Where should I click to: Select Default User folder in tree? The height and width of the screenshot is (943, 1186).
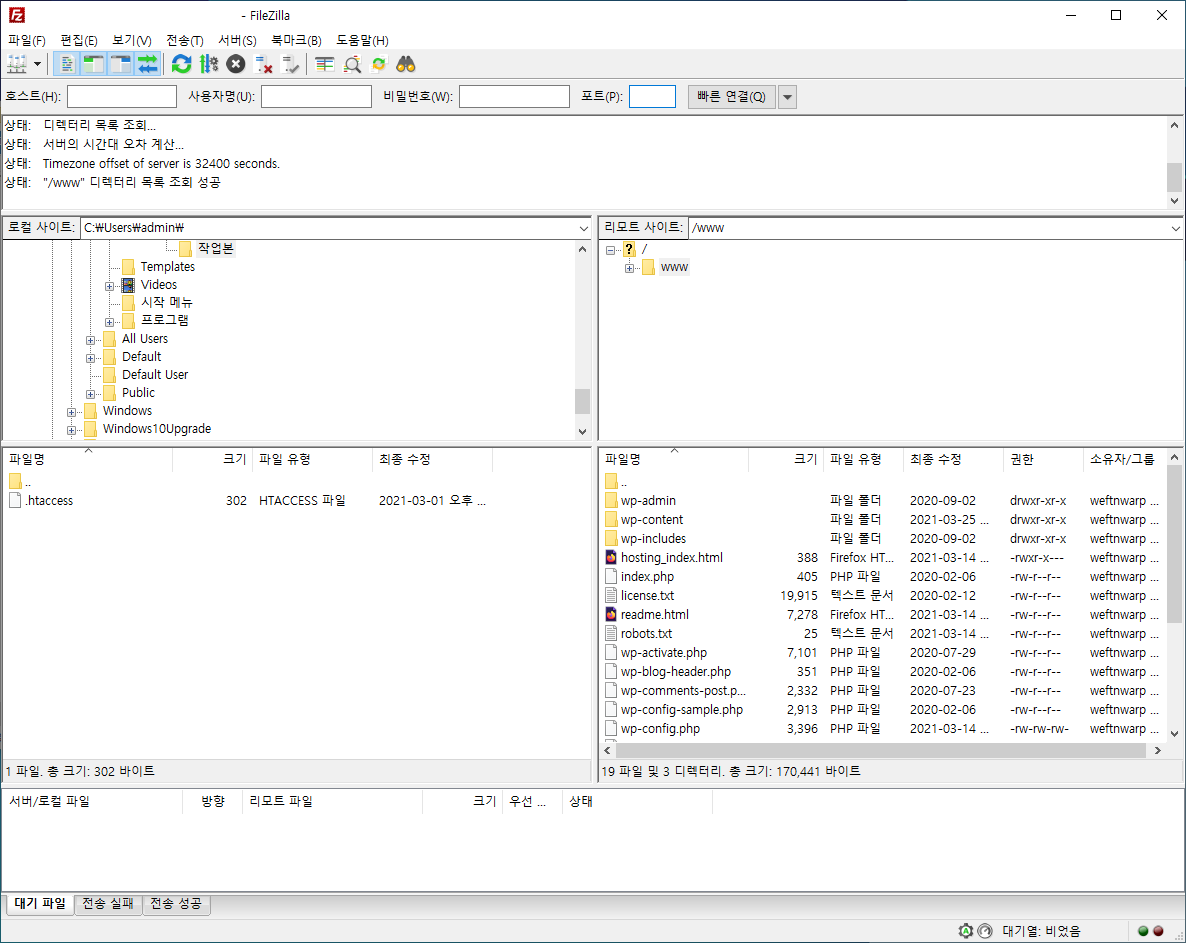(x=155, y=375)
